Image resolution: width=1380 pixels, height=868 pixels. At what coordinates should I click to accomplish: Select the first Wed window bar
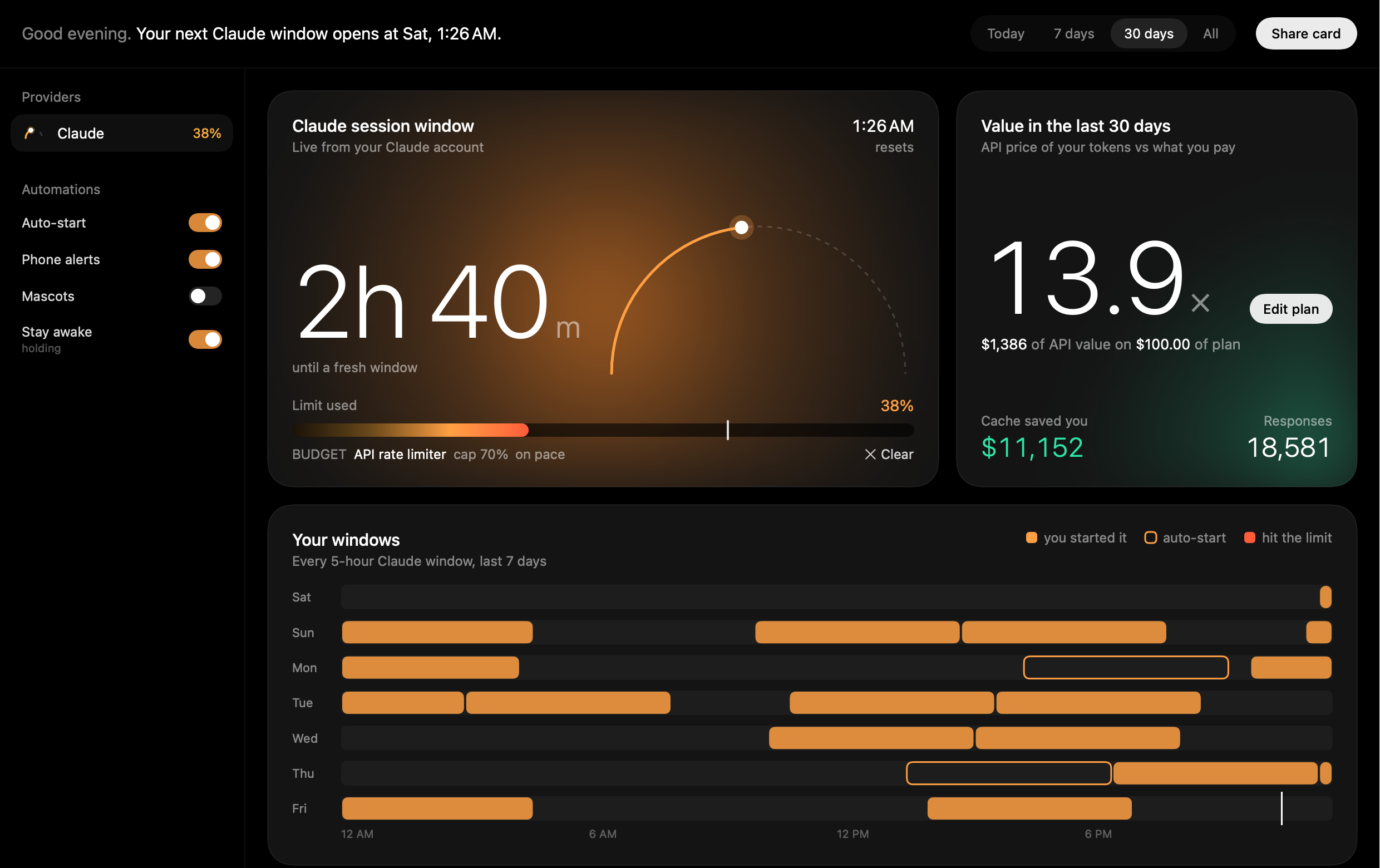[871, 738]
